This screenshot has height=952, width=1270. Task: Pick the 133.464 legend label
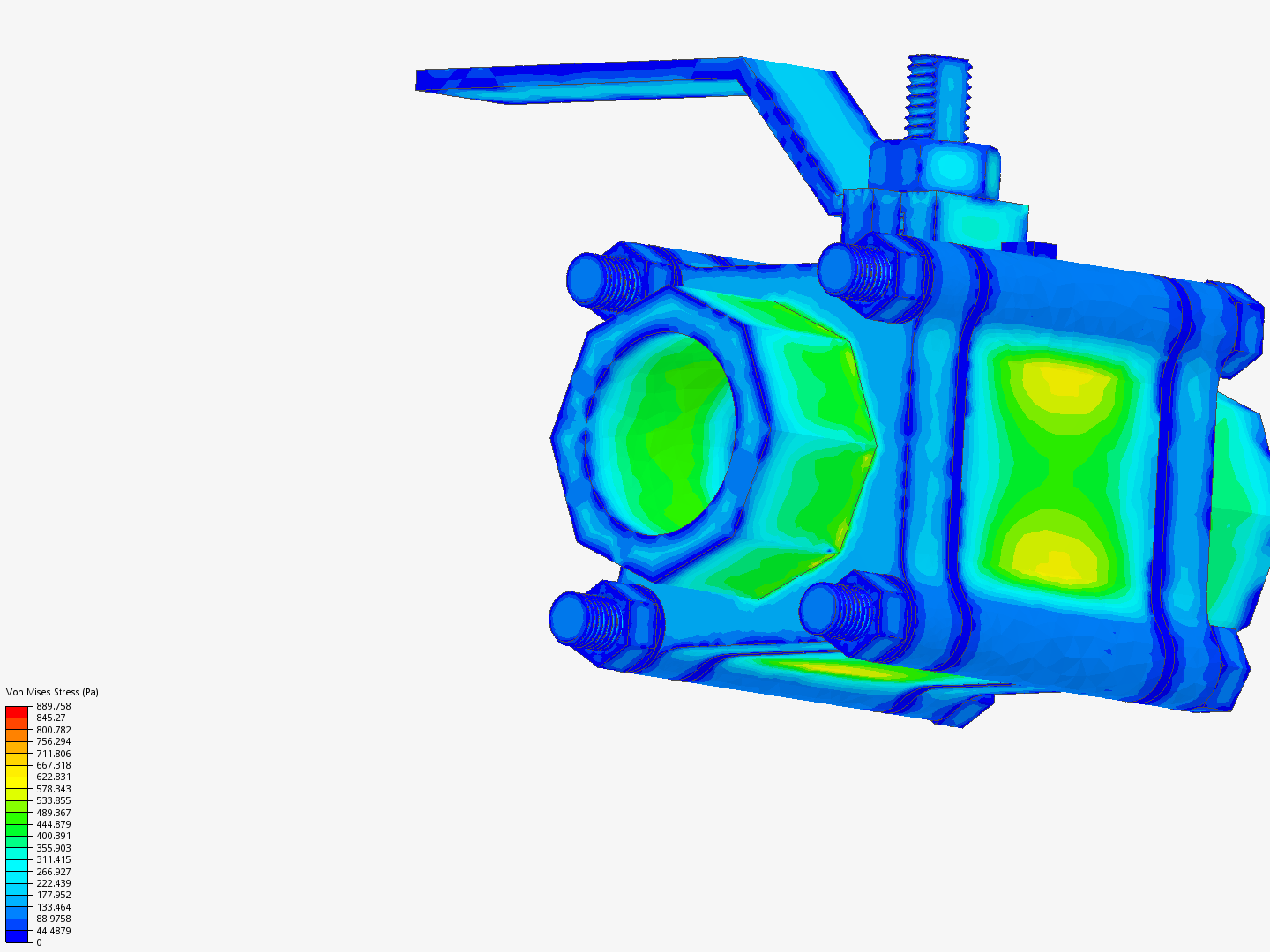click(54, 907)
